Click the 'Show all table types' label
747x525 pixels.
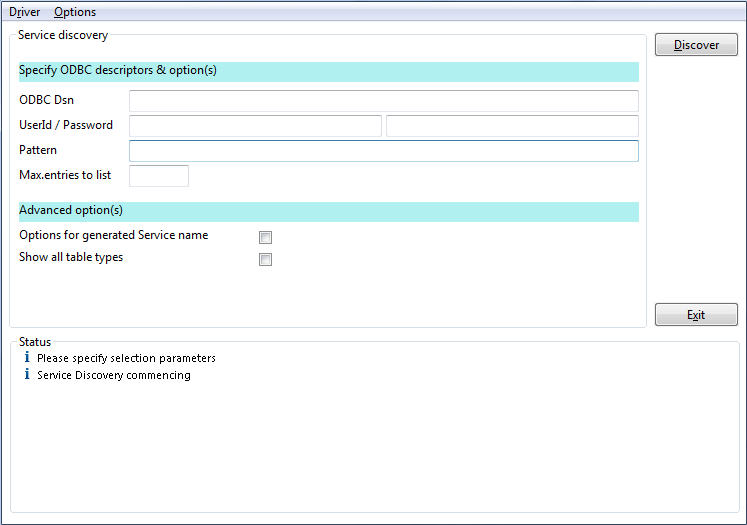tap(71, 257)
